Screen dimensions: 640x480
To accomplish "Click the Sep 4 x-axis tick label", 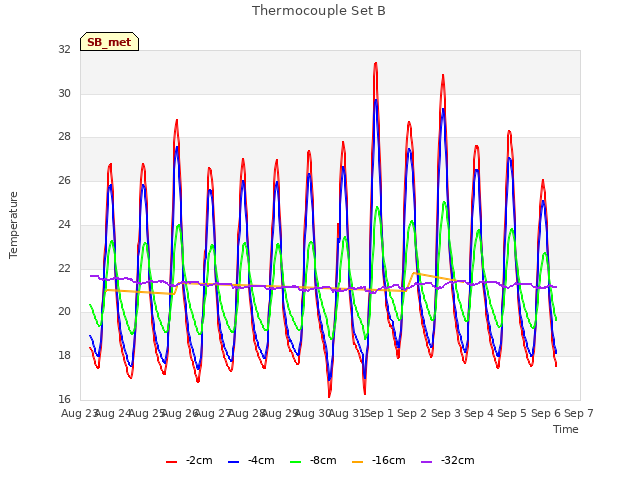I will point(479,413).
